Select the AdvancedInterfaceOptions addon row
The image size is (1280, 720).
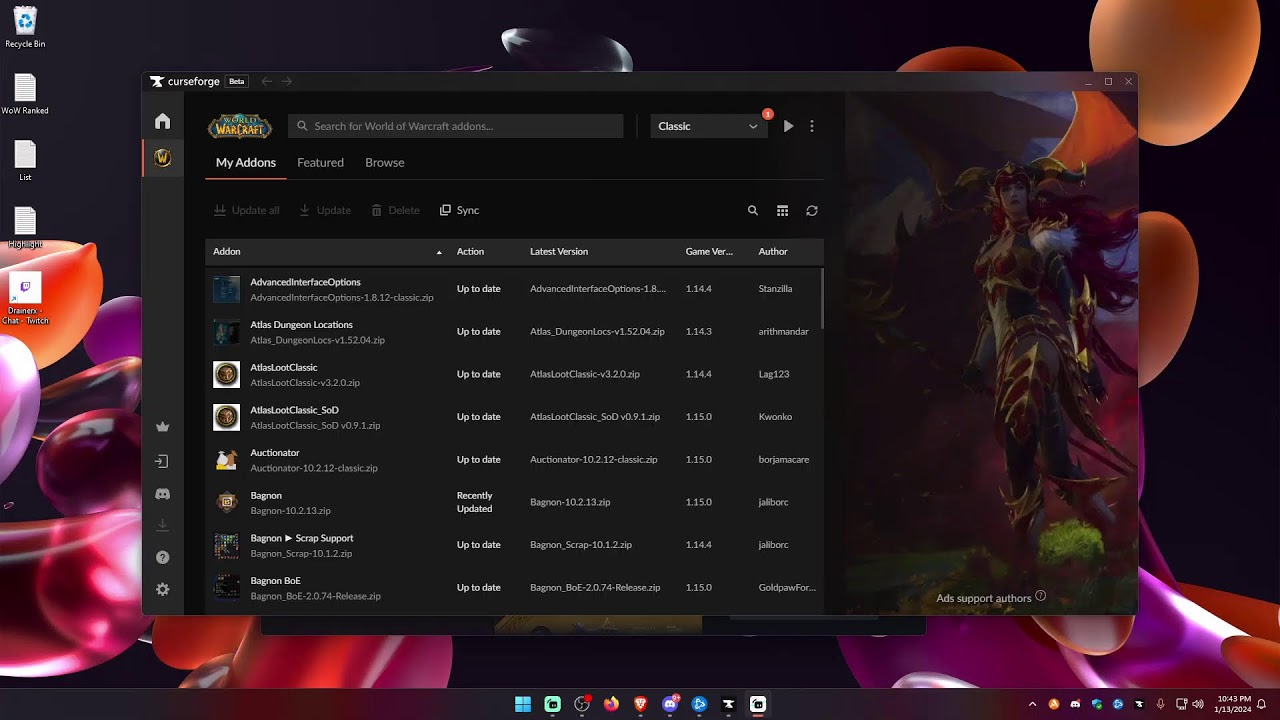pyautogui.click(x=514, y=289)
